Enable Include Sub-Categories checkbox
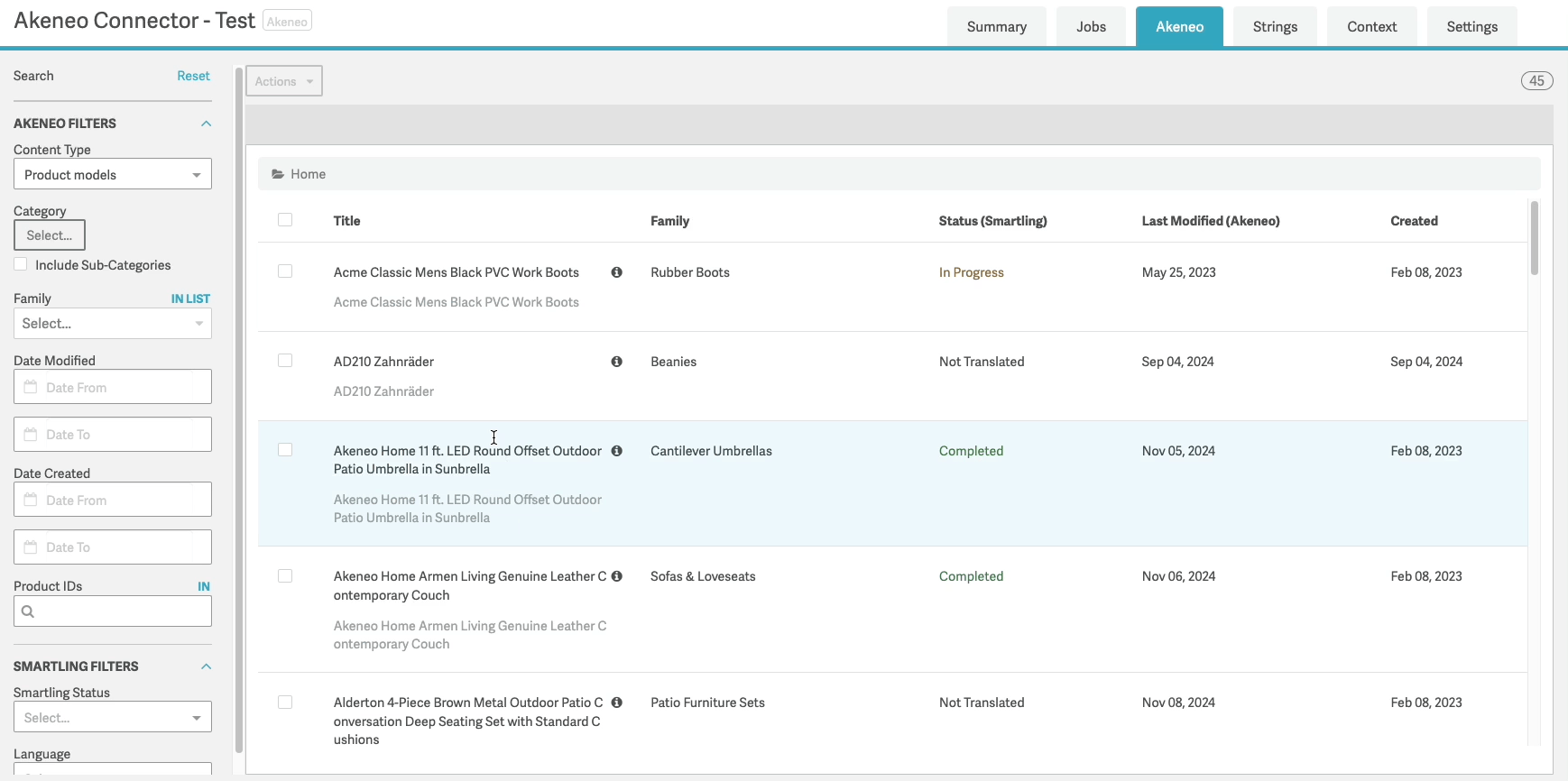This screenshot has width=1568, height=781. click(20, 264)
